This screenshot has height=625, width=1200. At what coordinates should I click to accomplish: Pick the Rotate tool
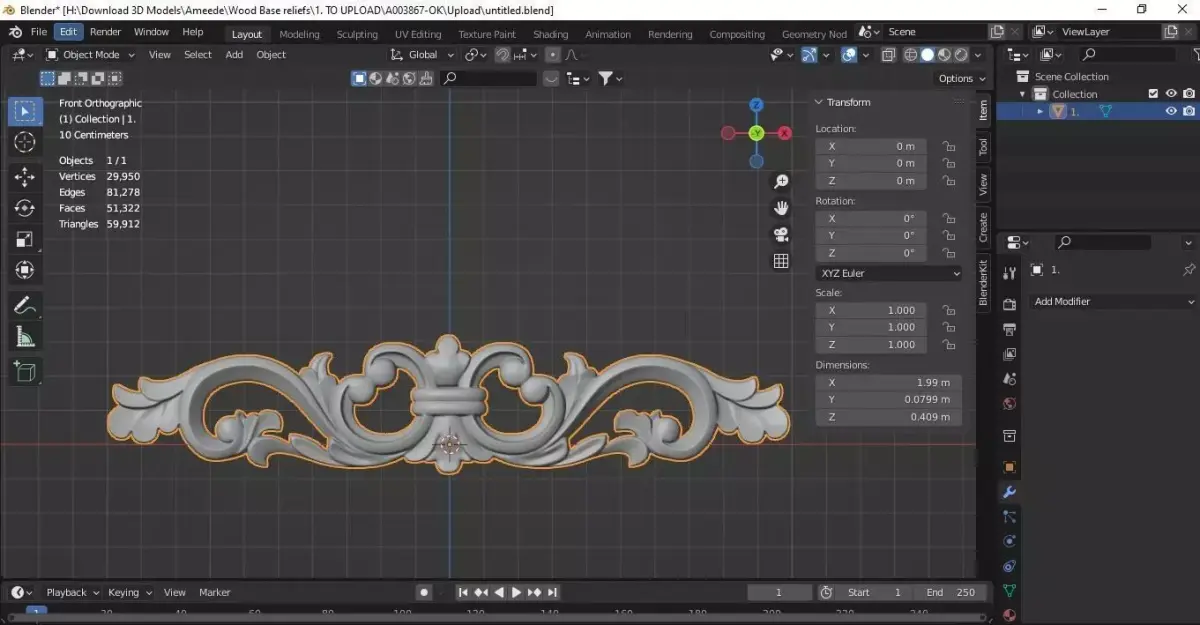pos(25,208)
